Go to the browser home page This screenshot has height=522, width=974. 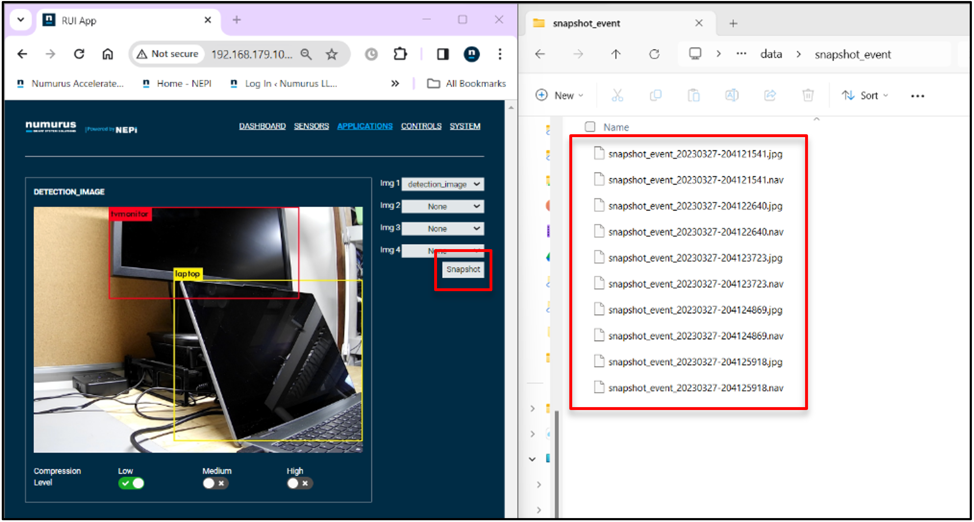click(x=107, y=54)
